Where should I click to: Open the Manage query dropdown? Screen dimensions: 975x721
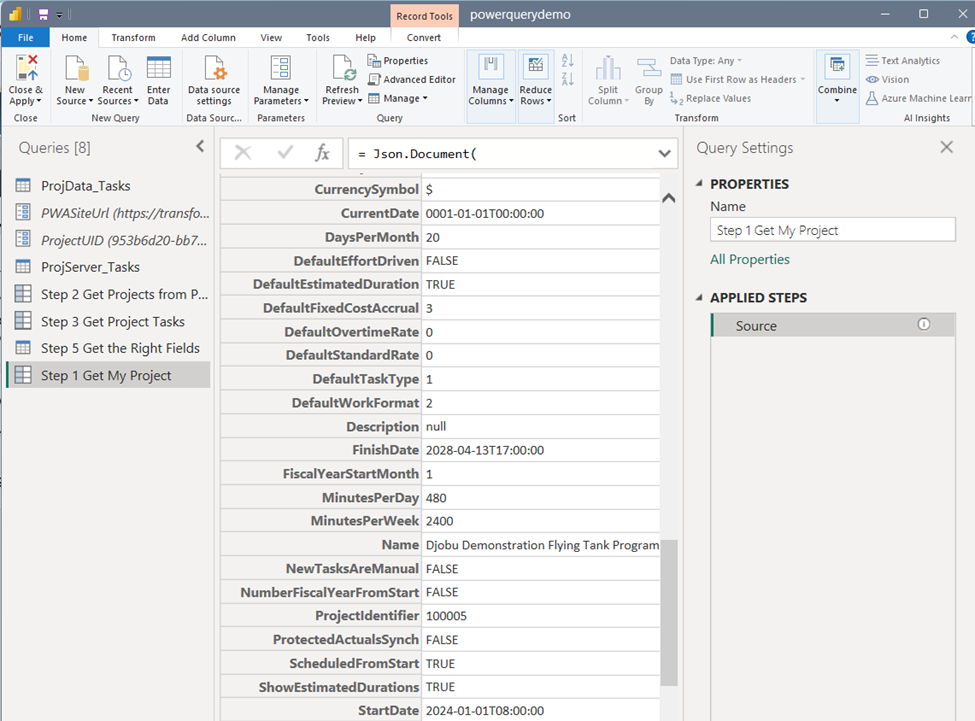(398, 98)
